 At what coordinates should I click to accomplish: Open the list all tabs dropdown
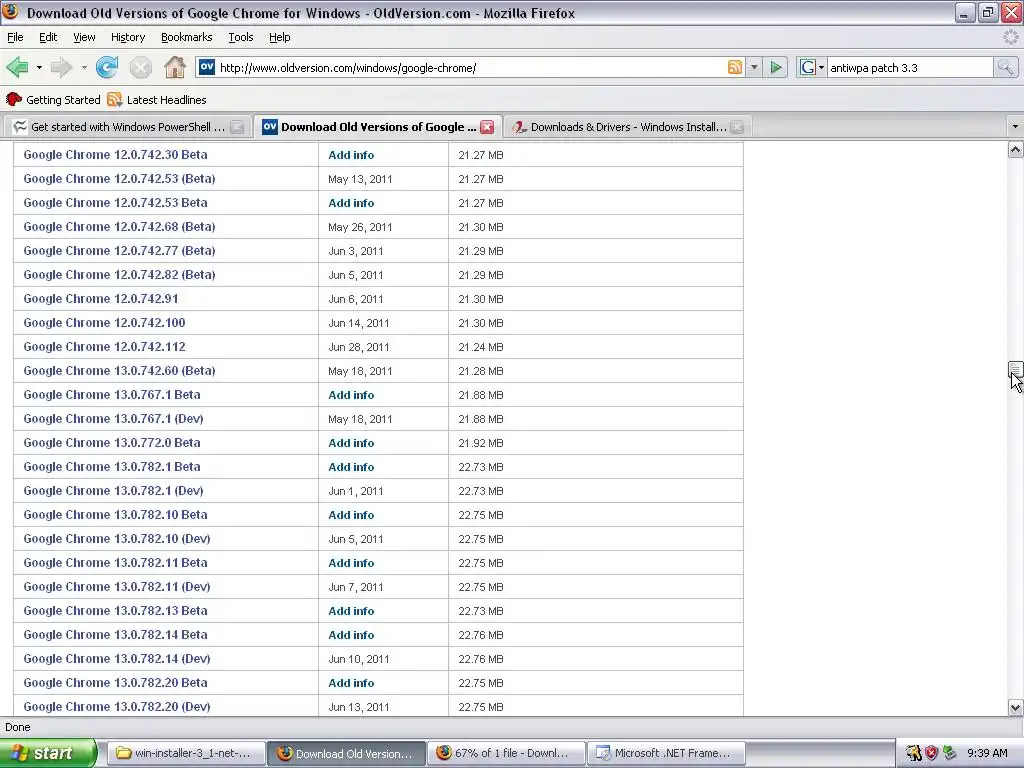coord(1015,127)
